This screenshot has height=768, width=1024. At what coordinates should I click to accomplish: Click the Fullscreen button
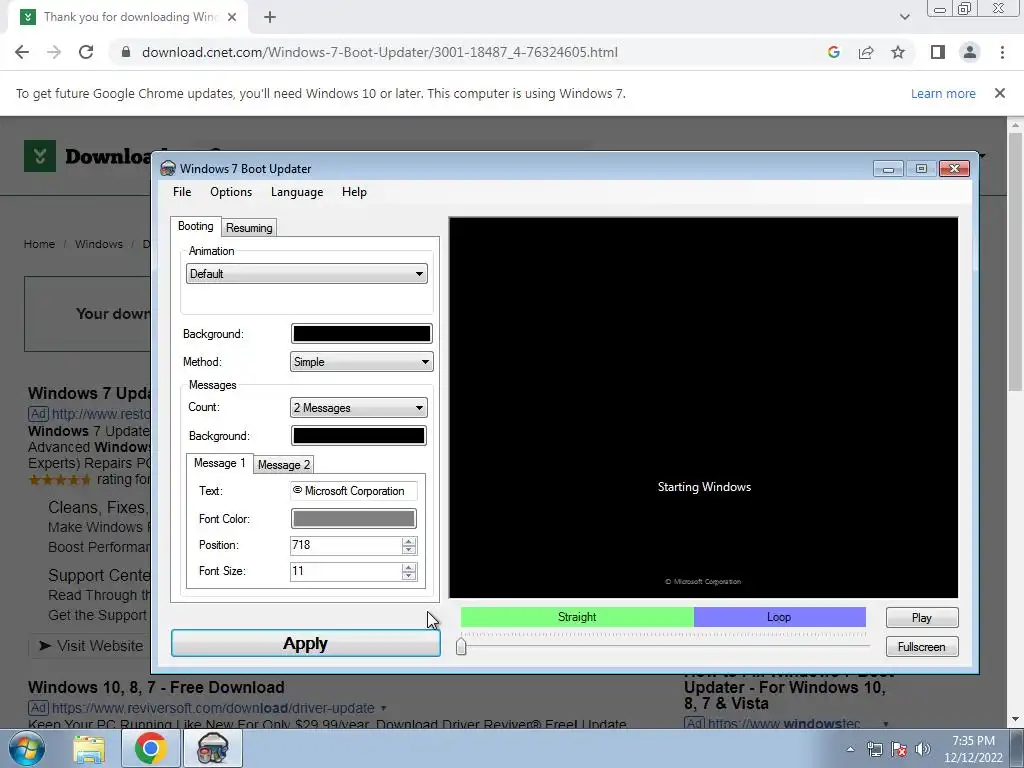(922, 647)
